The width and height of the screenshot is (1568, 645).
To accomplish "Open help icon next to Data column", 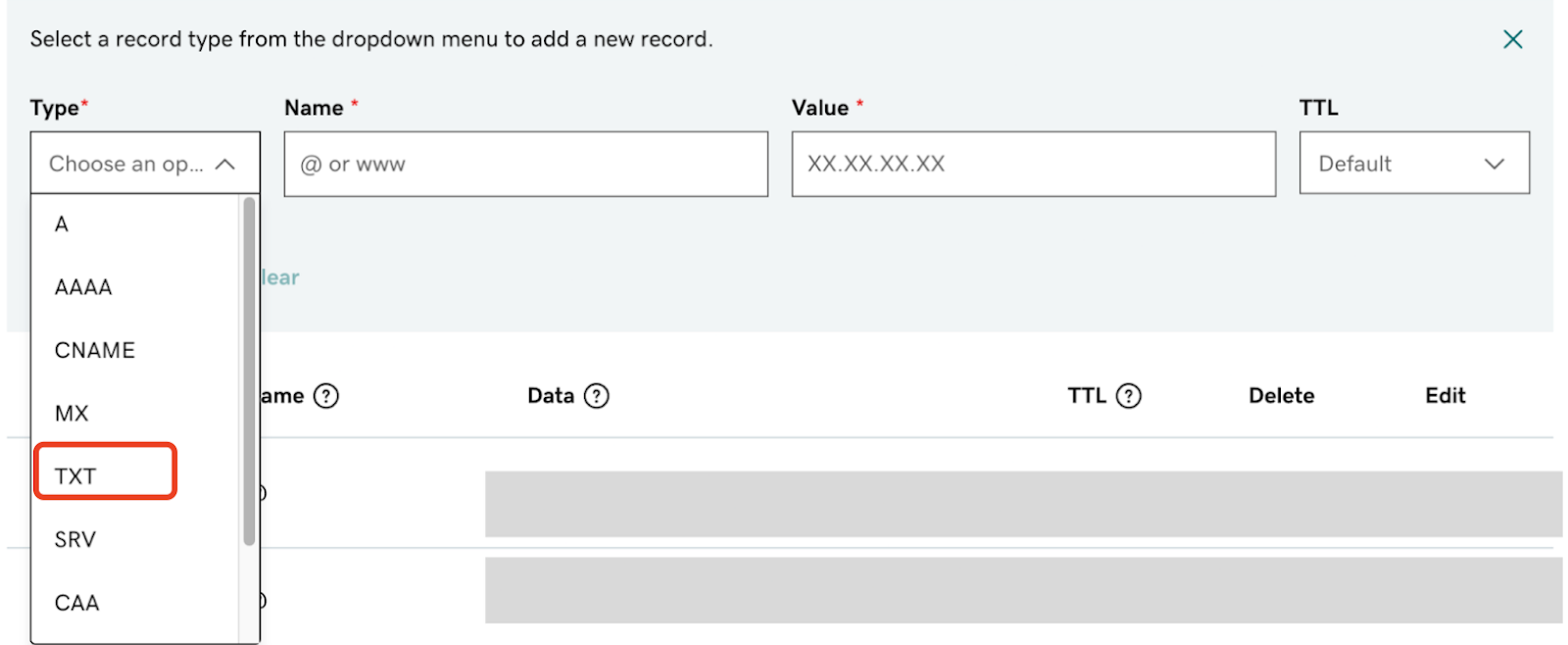I will point(596,396).
